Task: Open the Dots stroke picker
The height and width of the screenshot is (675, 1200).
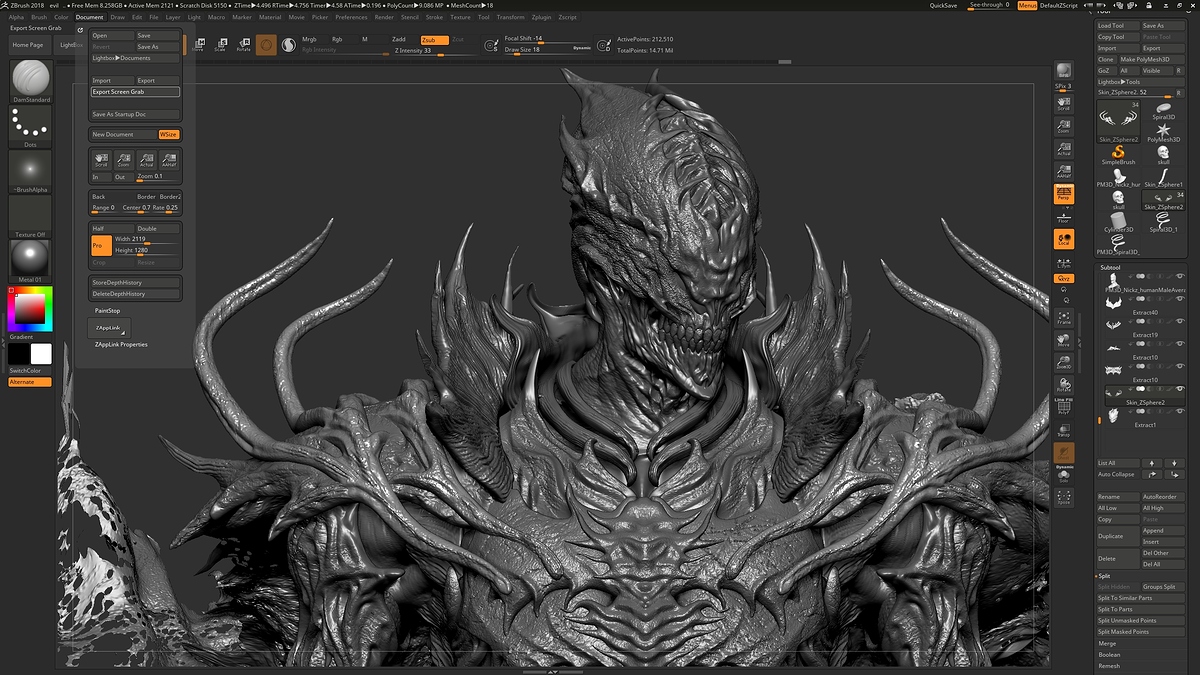Action: tap(30, 125)
